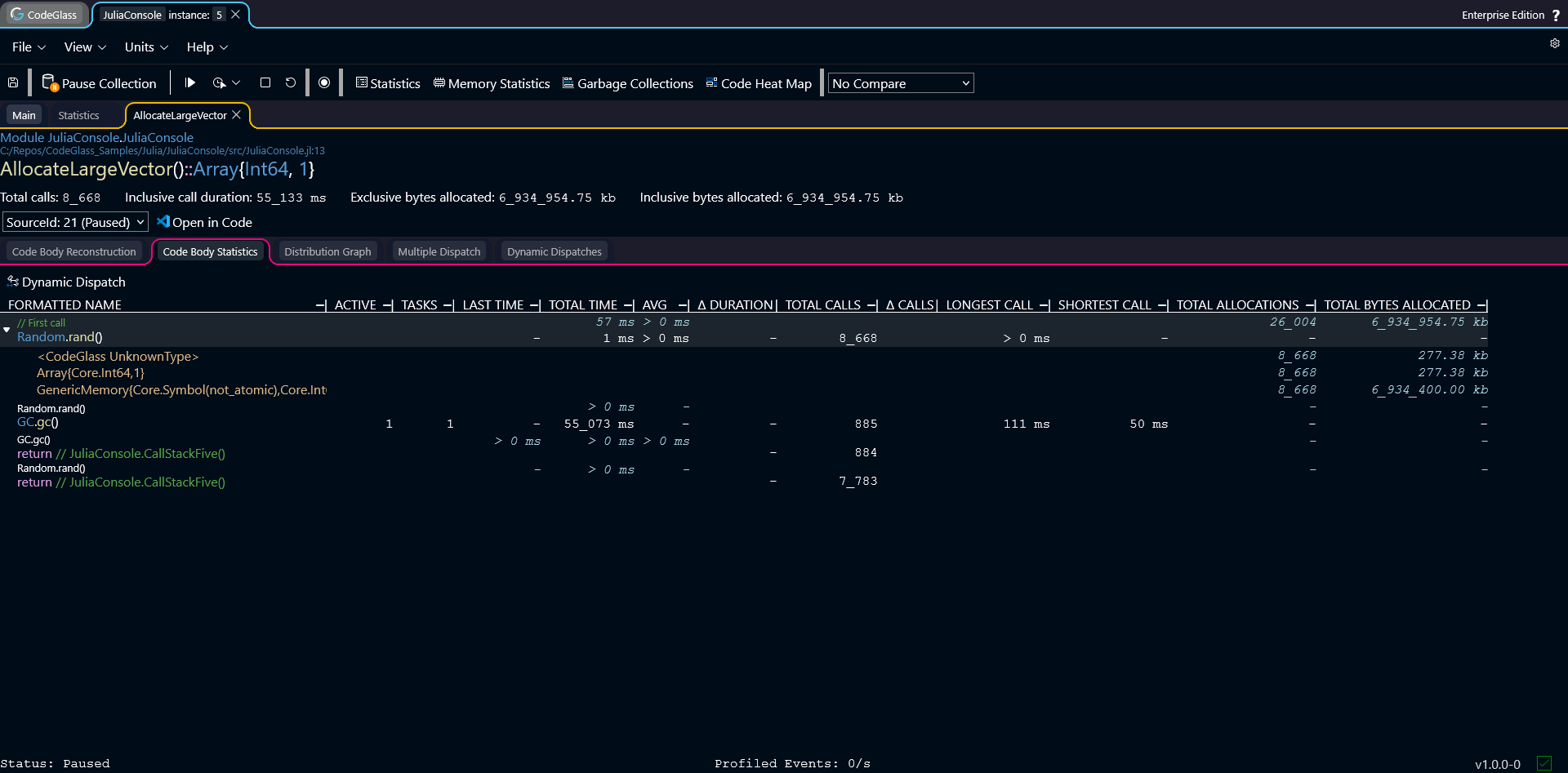Viewport: 1568px width, 773px height.
Task: Click the save icon in the toolbar
Action: (x=13, y=82)
